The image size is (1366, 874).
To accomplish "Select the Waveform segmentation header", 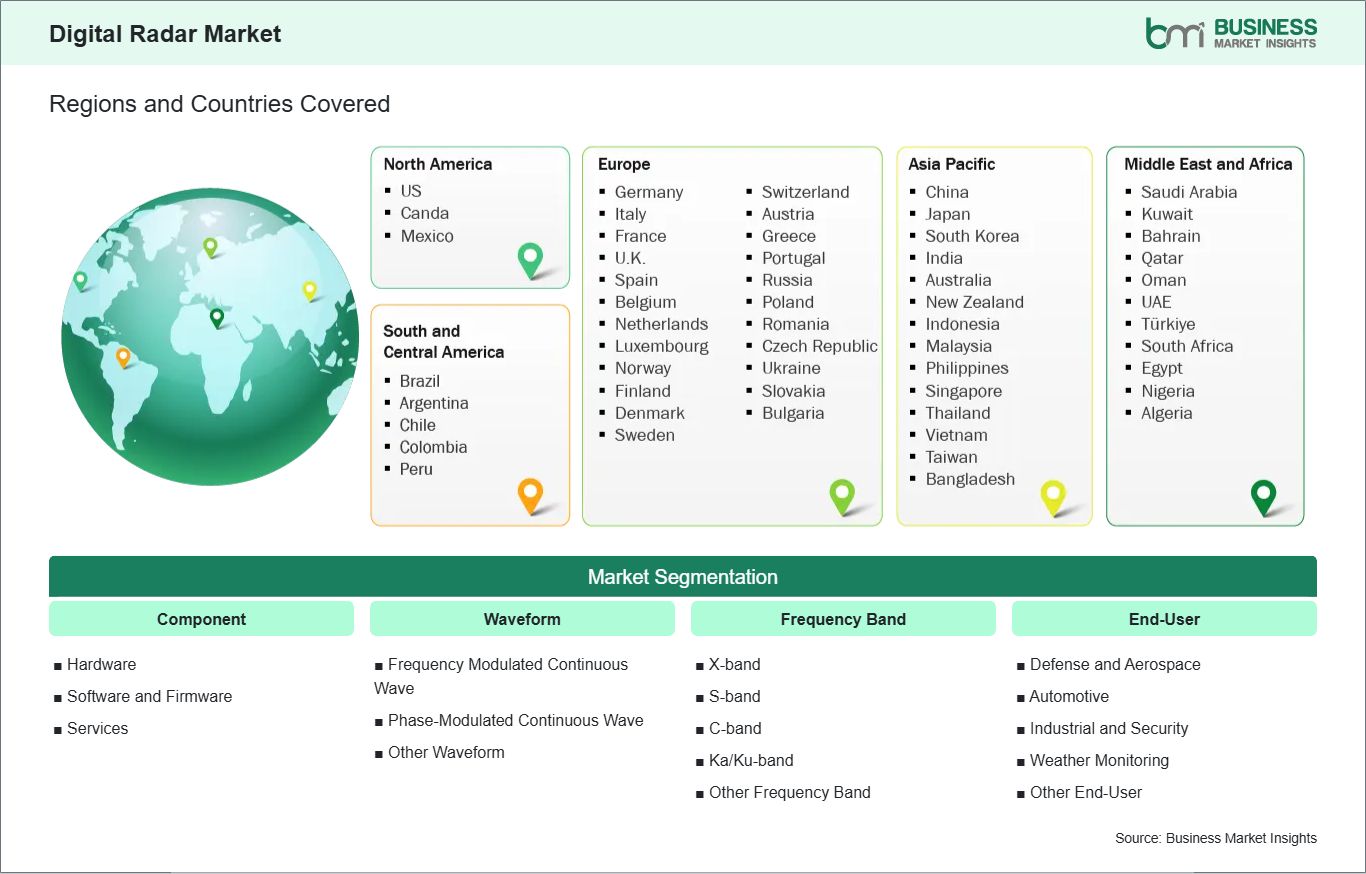I will tap(523, 619).
